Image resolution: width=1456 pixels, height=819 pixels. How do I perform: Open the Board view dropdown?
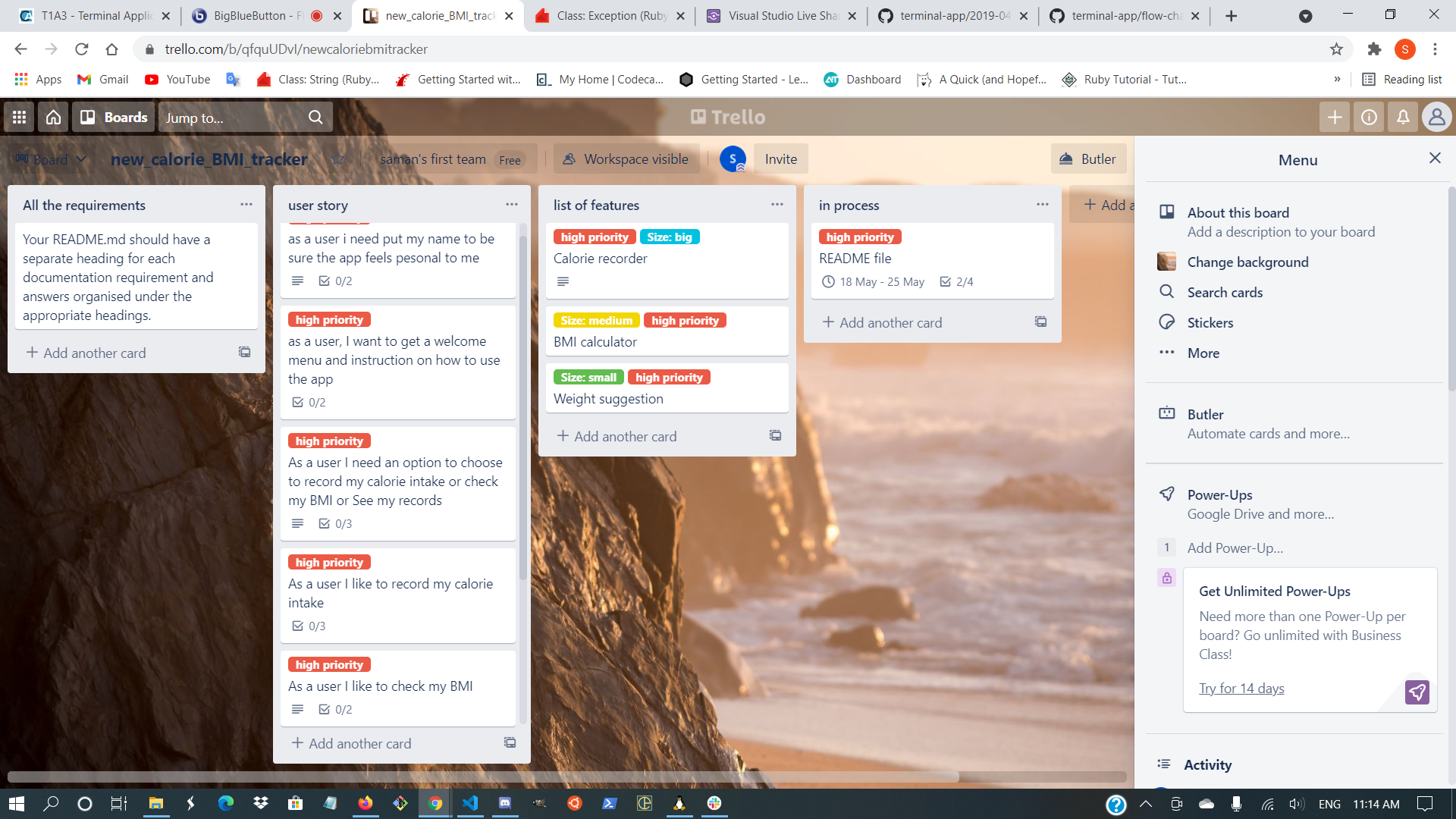click(x=51, y=159)
